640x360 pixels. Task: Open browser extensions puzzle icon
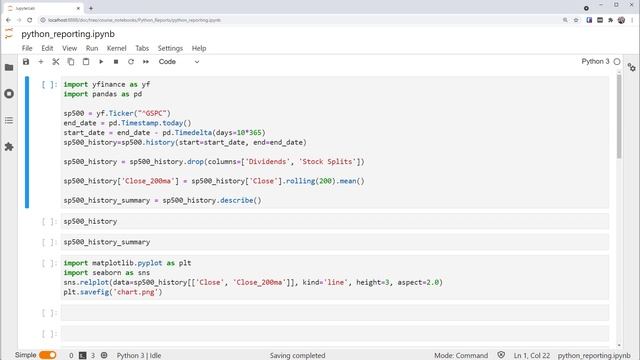611,20
